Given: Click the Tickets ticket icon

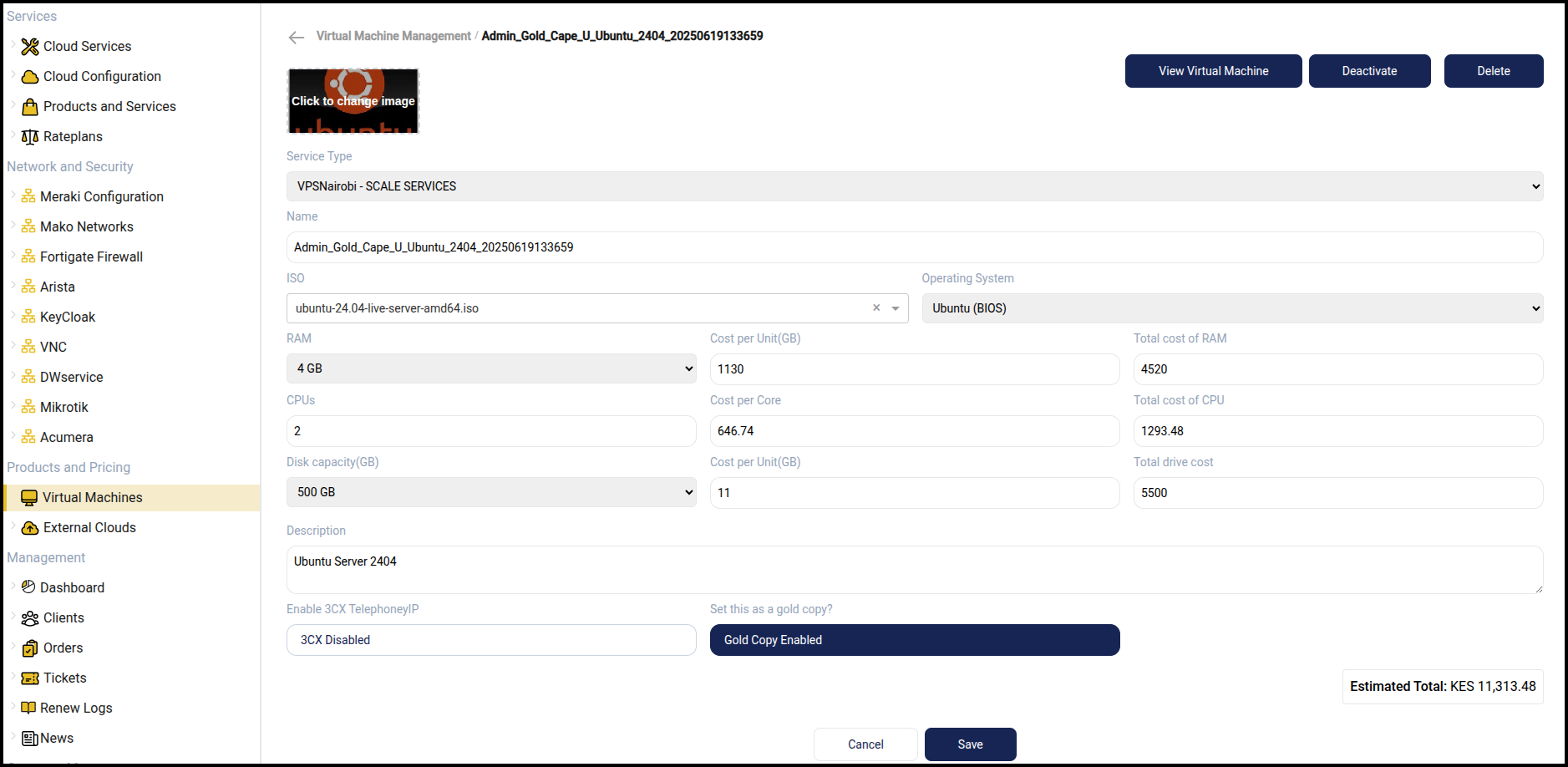Looking at the screenshot, I should [30, 678].
